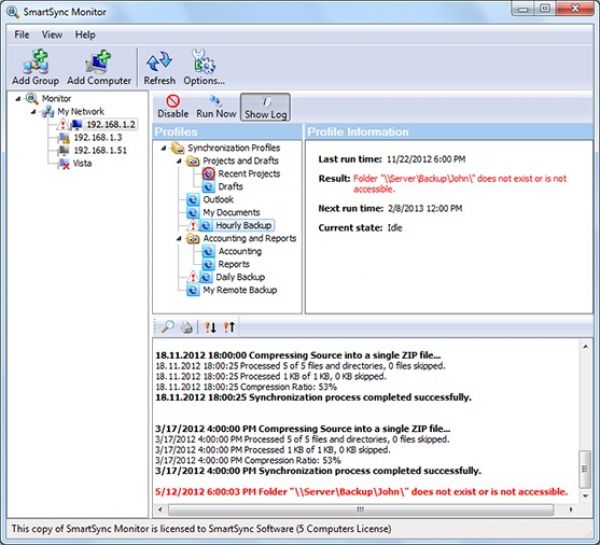Collapse the Synchronization Profiles node
Image resolution: width=600 pixels, height=545 pixels.
tap(164, 148)
